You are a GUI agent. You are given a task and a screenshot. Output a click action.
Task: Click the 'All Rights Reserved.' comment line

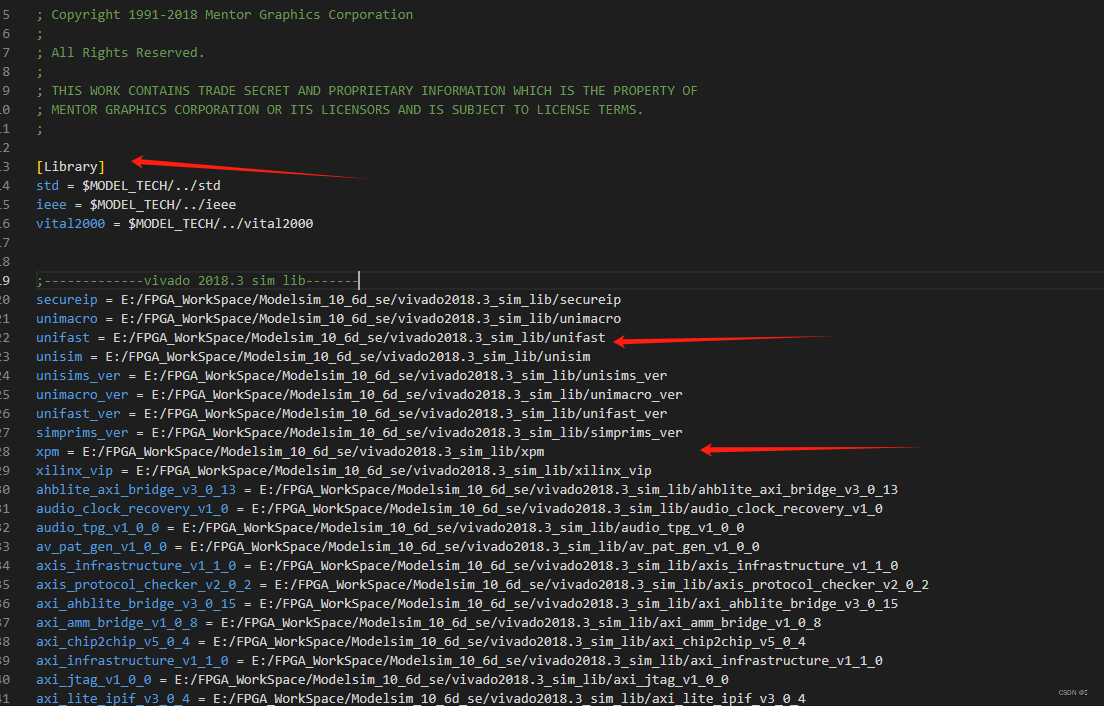tap(120, 53)
